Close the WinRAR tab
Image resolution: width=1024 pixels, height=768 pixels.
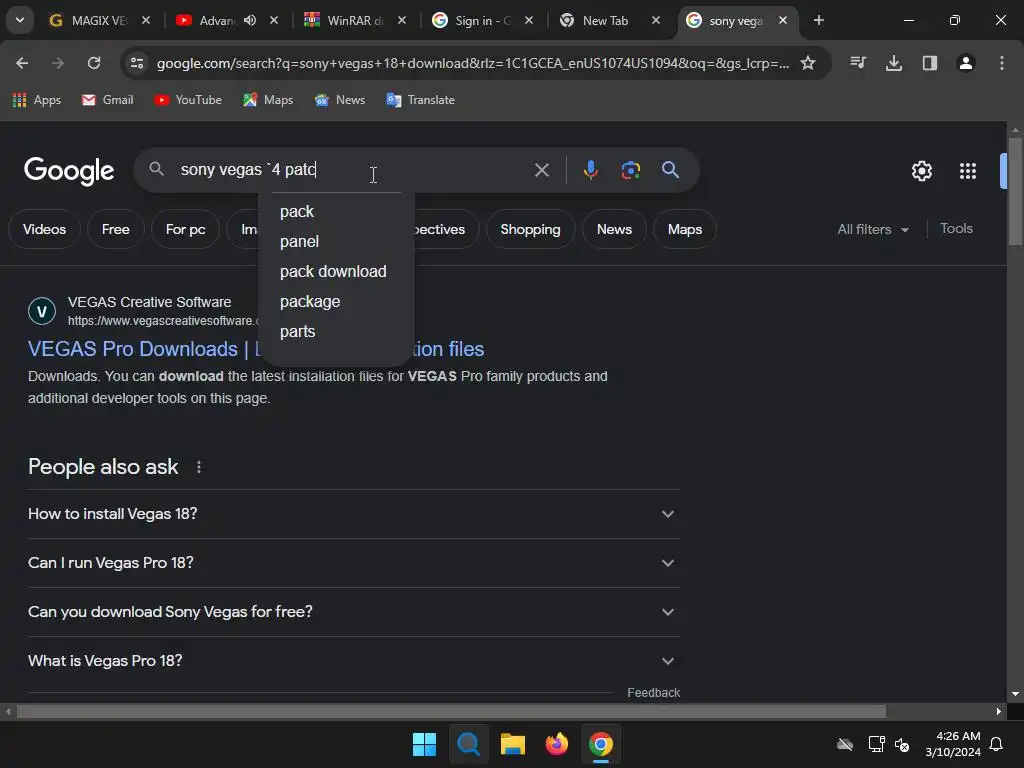(402, 20)
